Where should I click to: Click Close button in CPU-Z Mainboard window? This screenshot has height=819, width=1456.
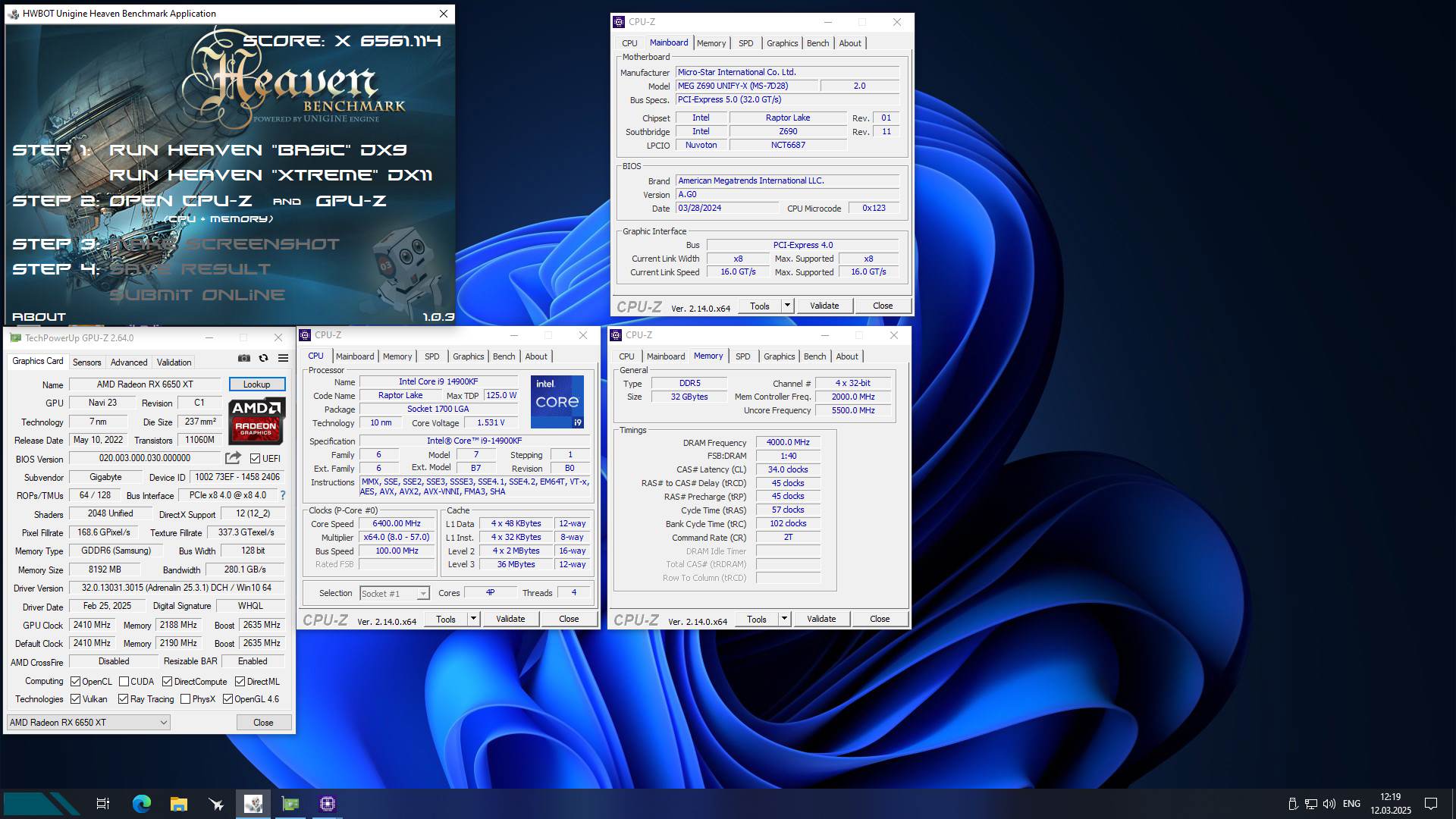click(883, 306)
